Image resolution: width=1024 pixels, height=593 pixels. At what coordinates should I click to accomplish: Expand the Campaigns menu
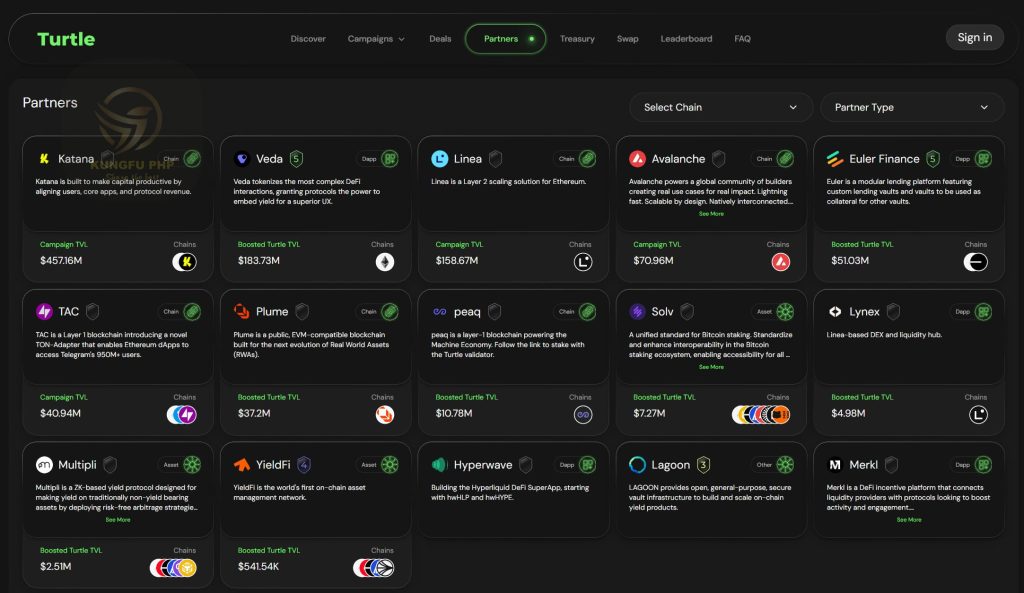pyautogui.click(x=376, y=39)
